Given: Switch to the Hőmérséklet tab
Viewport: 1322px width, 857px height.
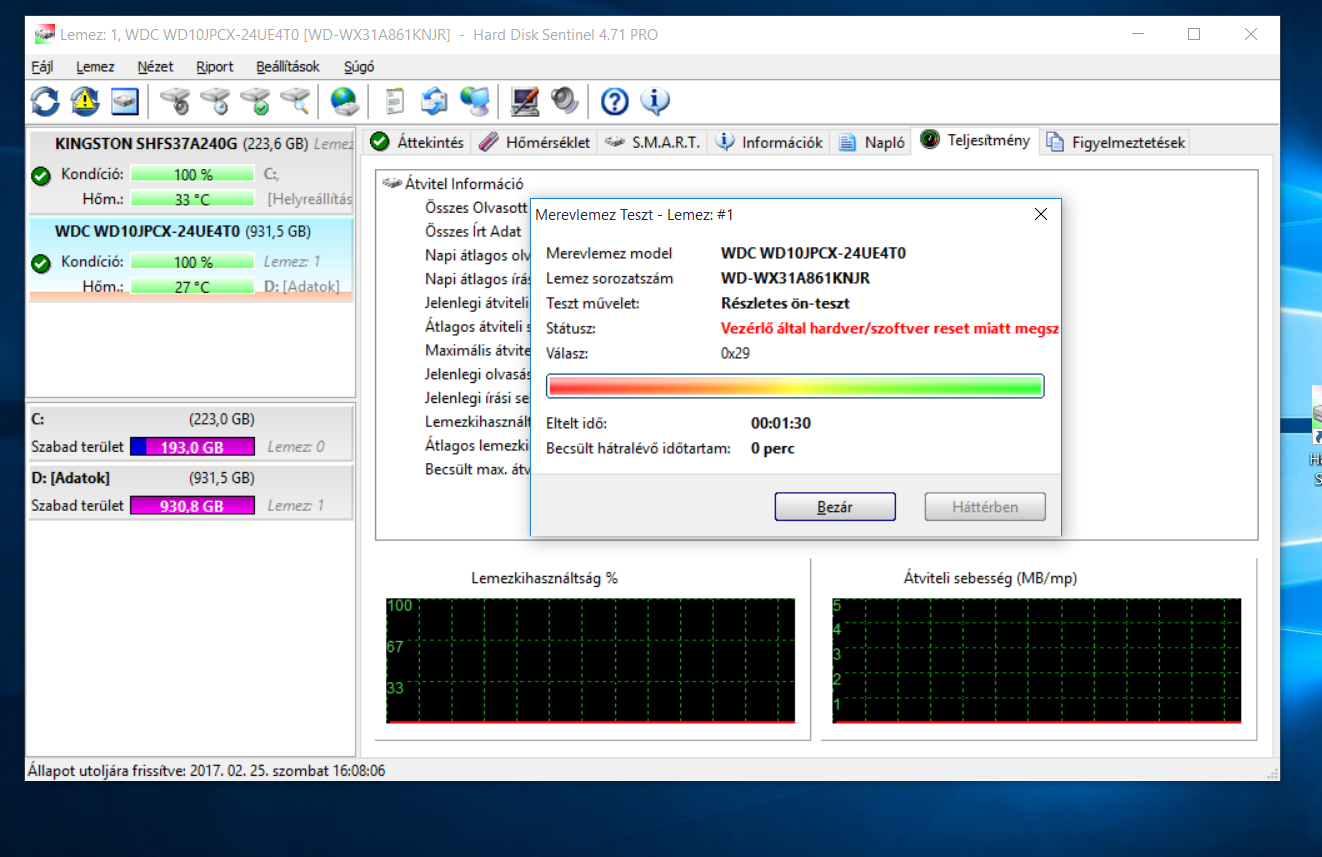Looking at the screenshot, I should [x=534, y=142].
